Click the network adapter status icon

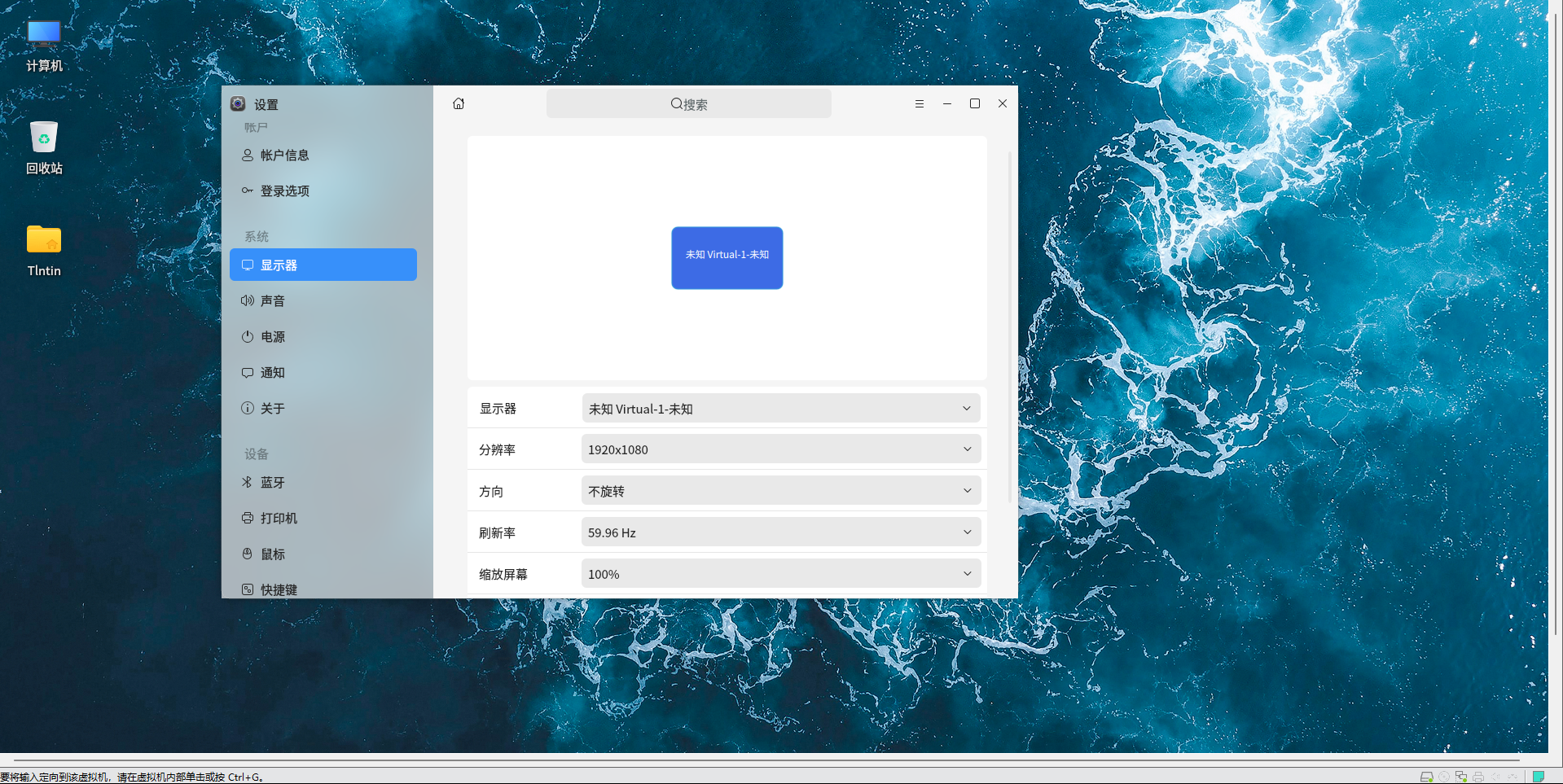(1461, 777)
